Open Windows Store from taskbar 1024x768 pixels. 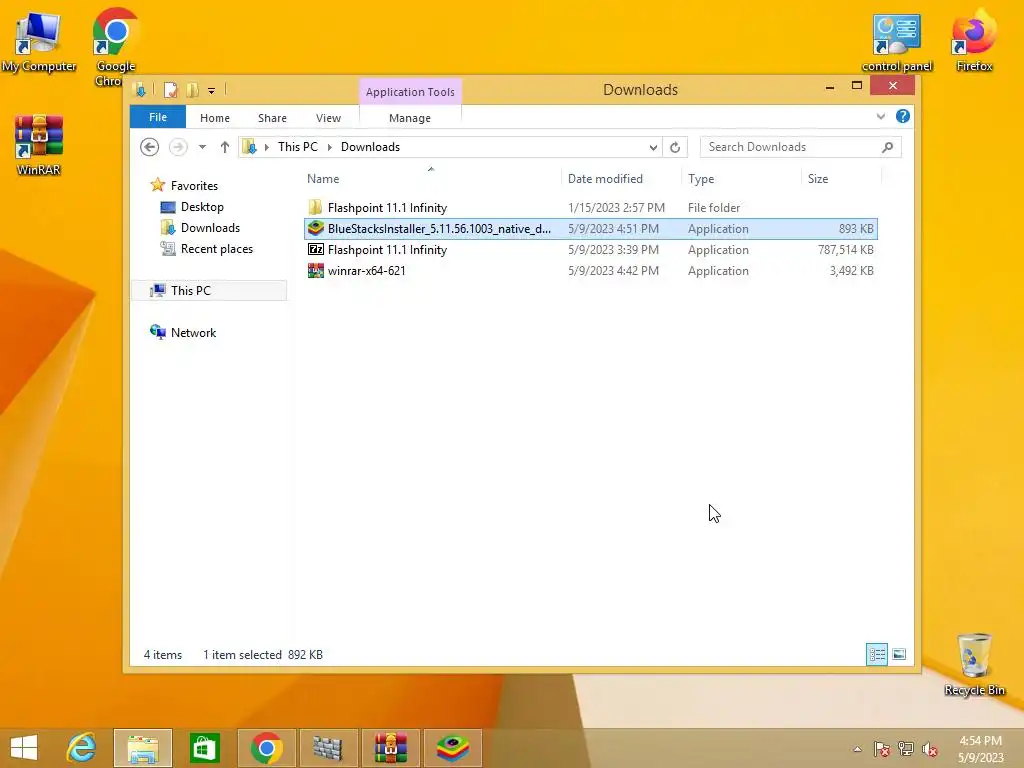point(204,748)
